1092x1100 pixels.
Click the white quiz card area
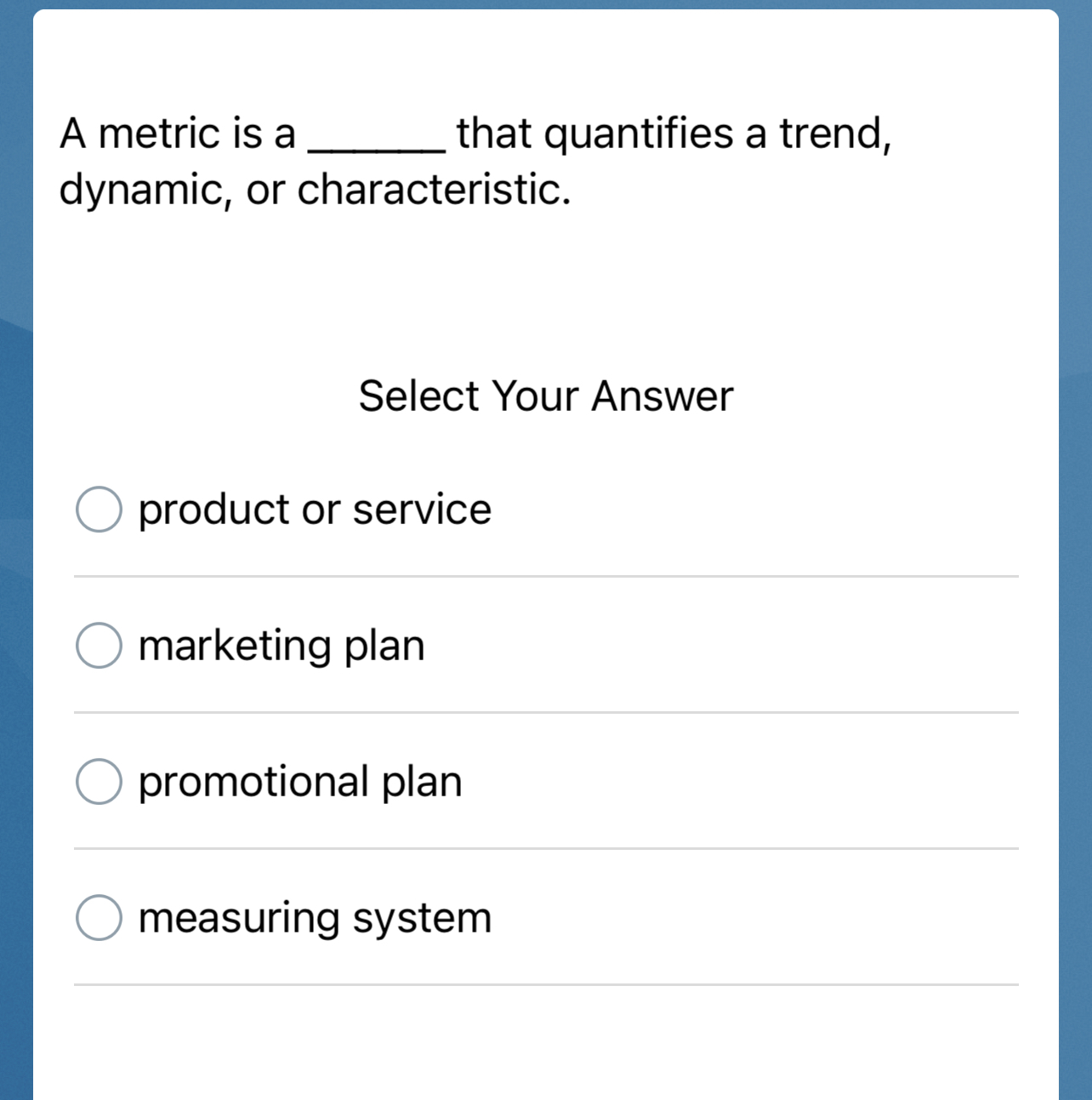545,281
